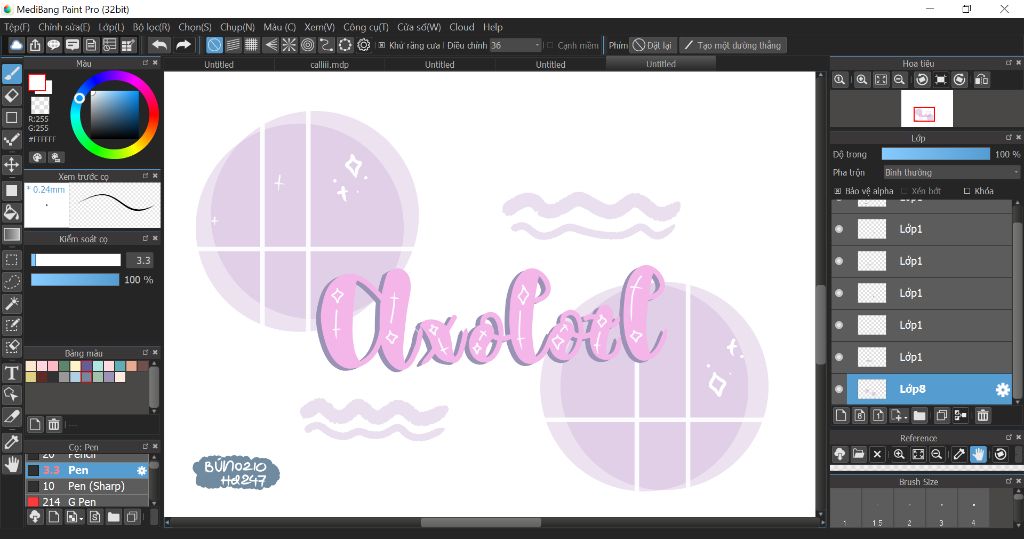1024x539 pixels.
Task: Select the Text tool
Action: tap(12, 372)
